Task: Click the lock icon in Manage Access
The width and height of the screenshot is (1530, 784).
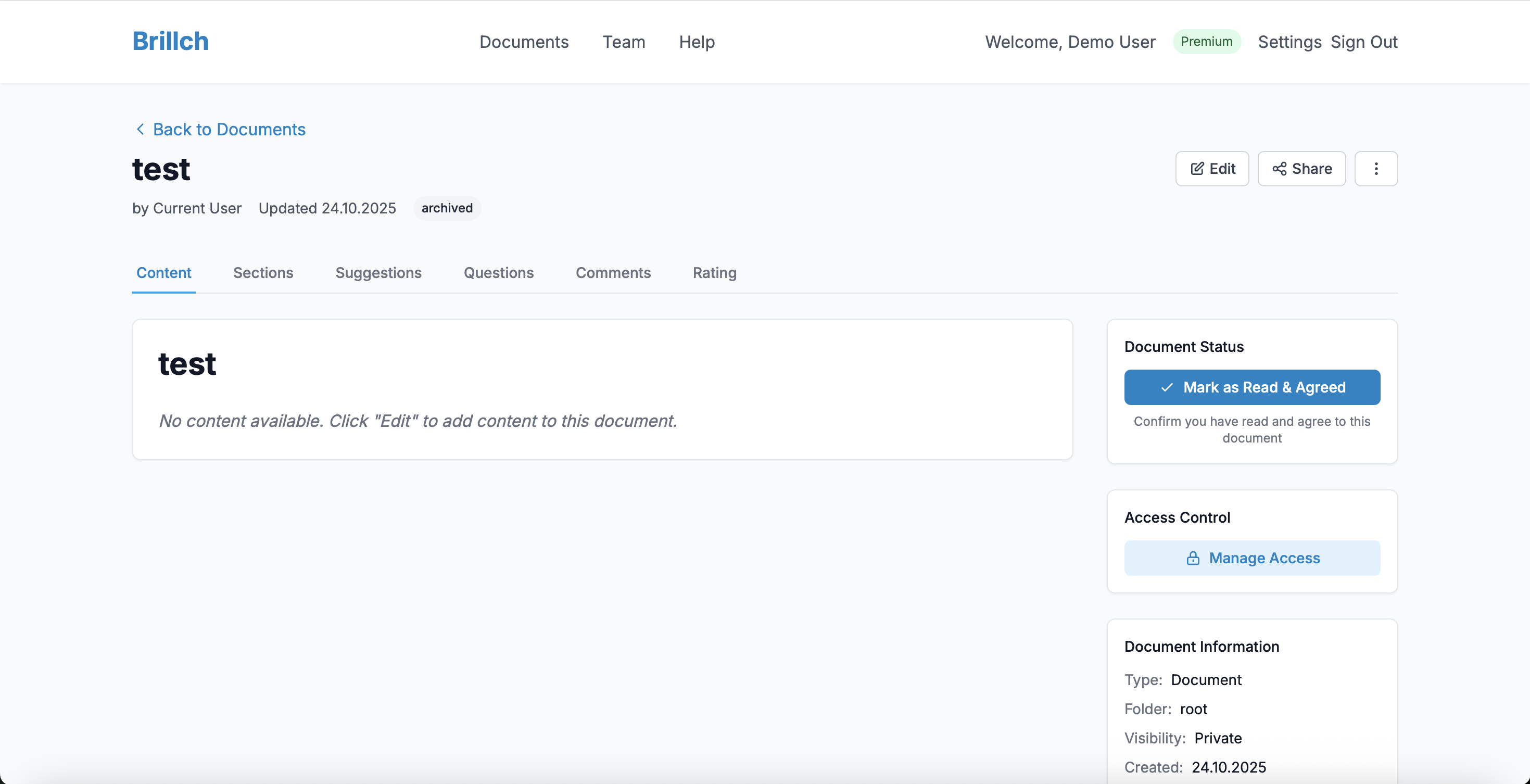Action: pos(1193,558)
